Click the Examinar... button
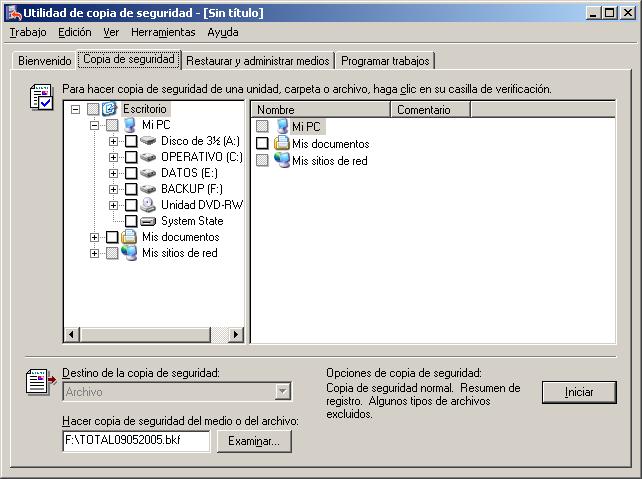Viewport: 642px width, 479px height. [x=259, y=441]
